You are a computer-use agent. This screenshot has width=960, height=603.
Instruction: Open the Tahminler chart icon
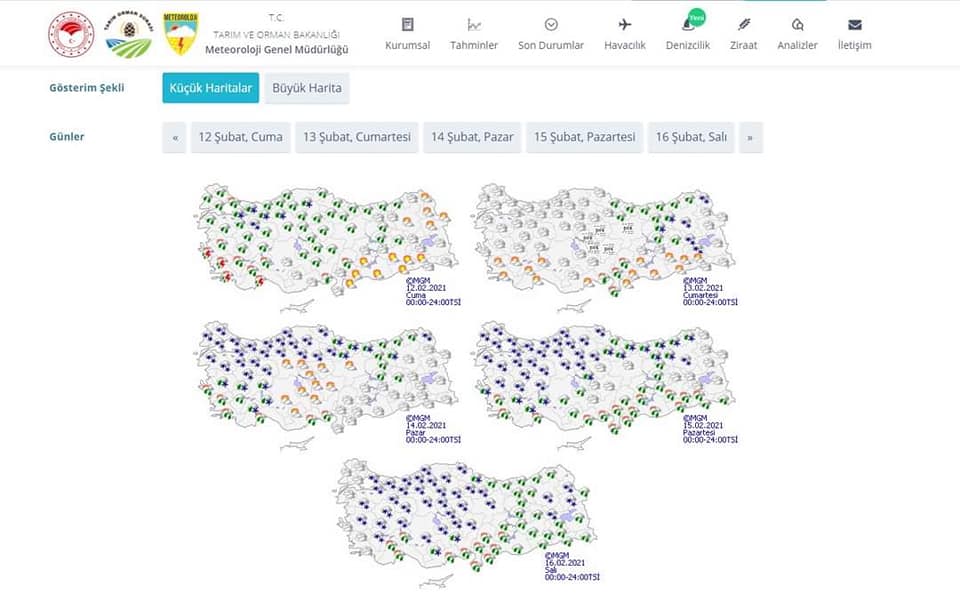coord(474,24)
